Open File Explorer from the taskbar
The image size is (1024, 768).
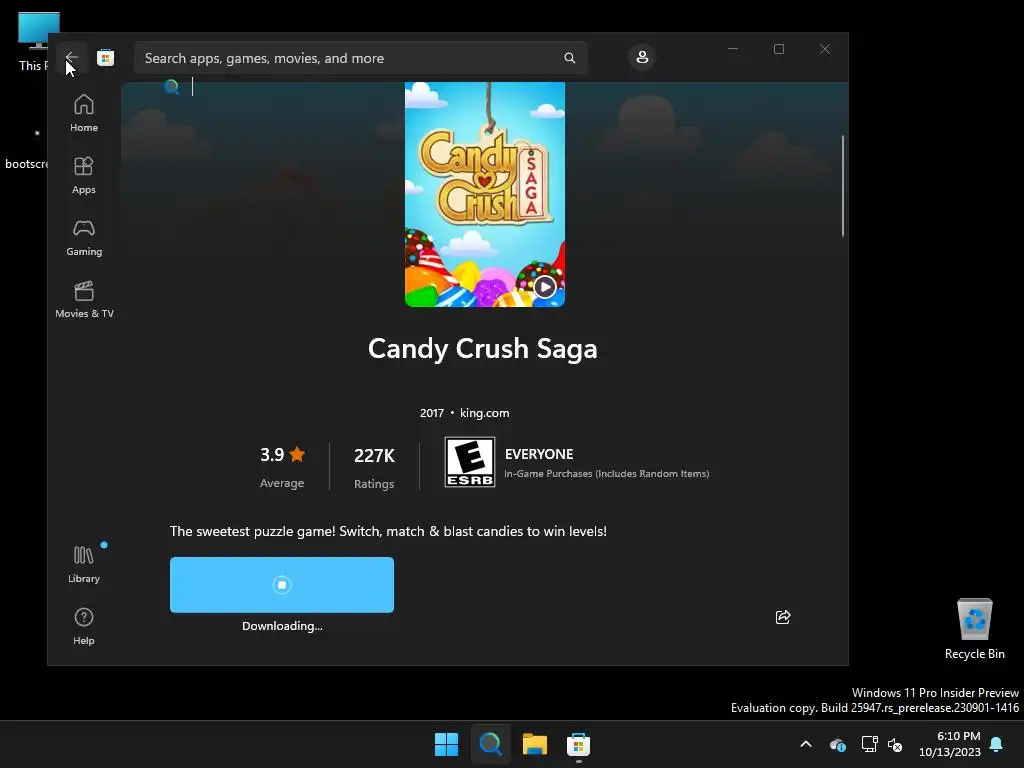(534, 744)
